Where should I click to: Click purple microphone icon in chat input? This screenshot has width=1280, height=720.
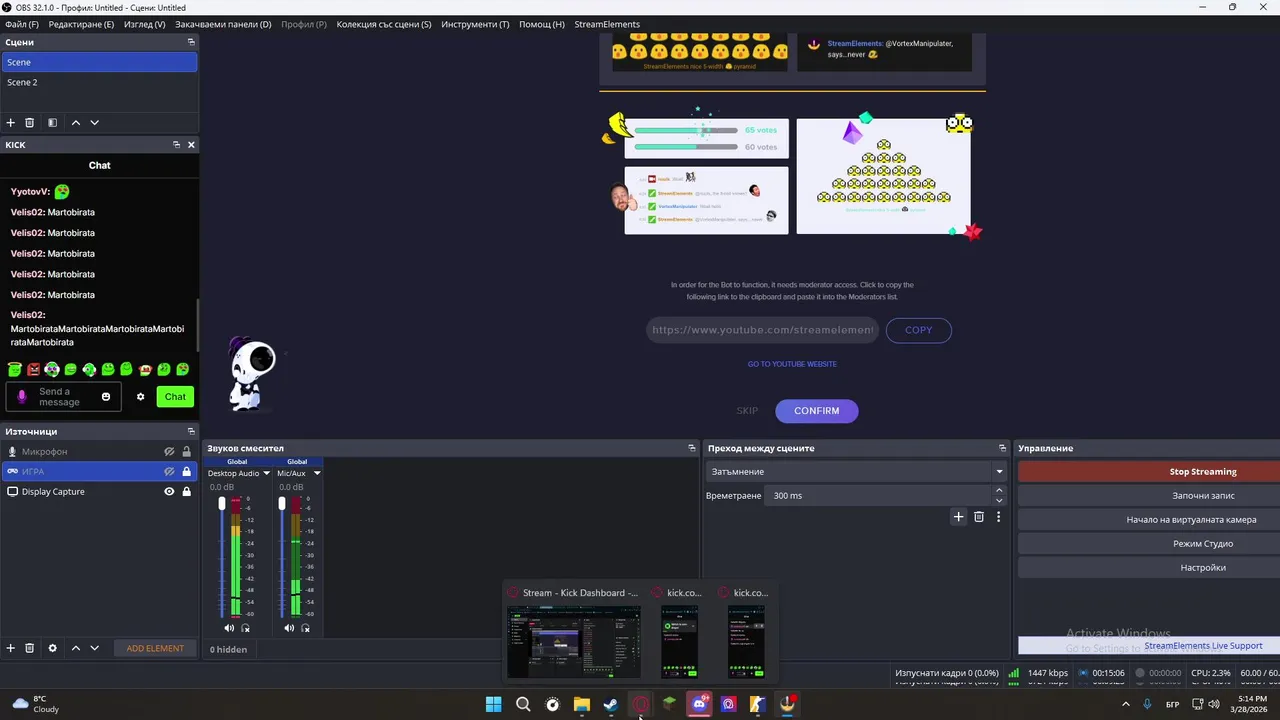click(22, 397)
